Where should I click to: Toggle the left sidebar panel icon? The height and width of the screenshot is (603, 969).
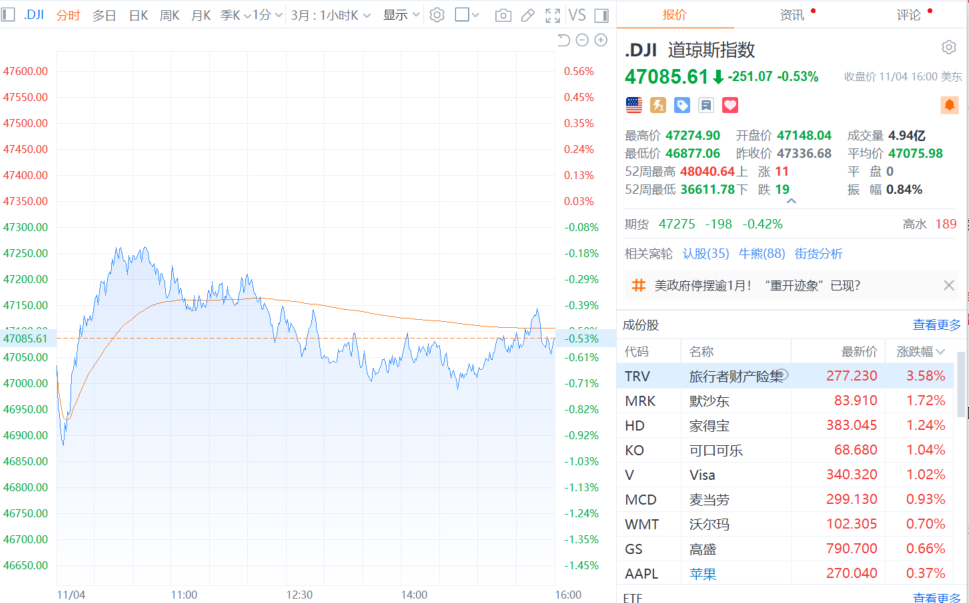tap(8, 14)
